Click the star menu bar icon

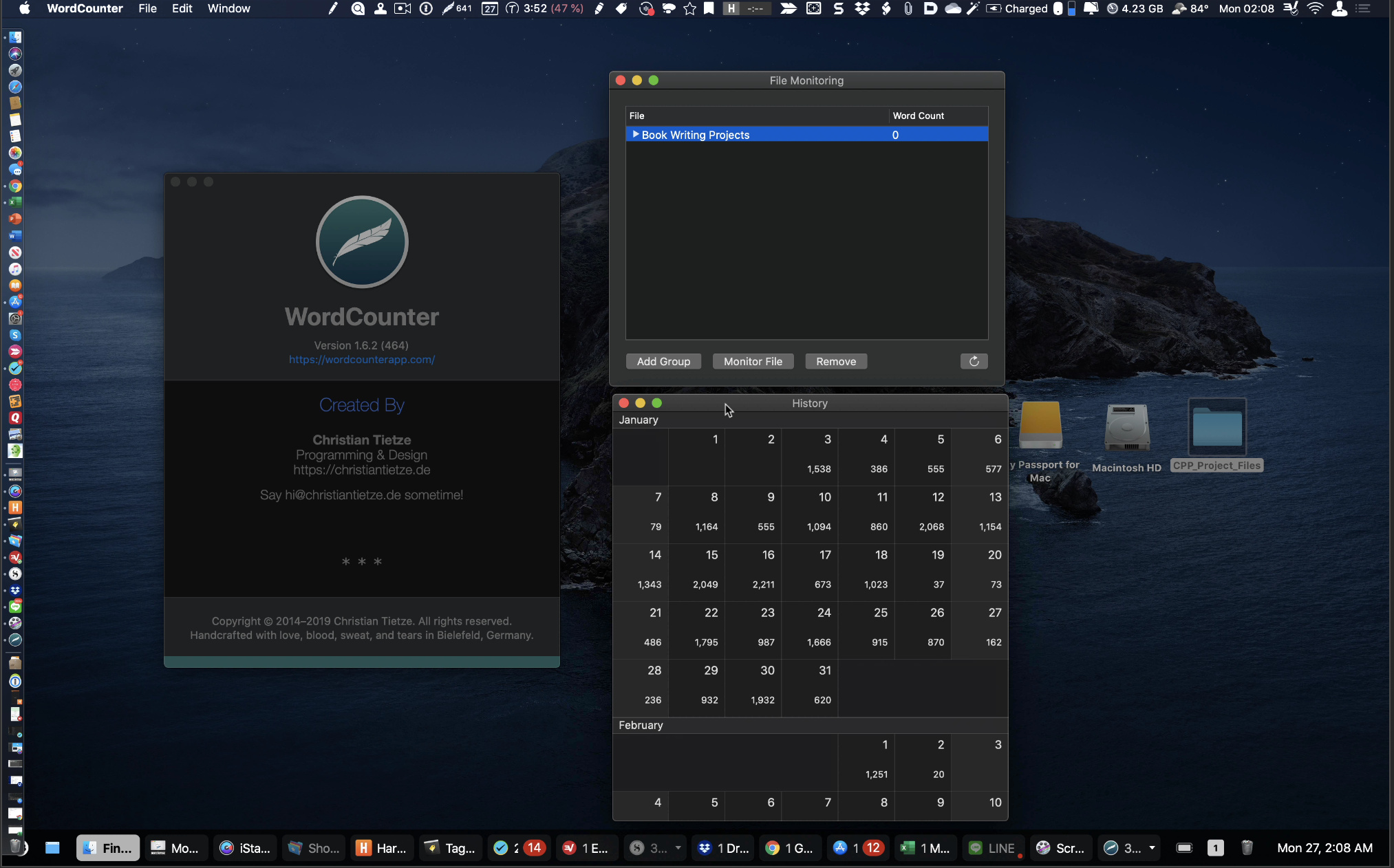click(689, 8)
